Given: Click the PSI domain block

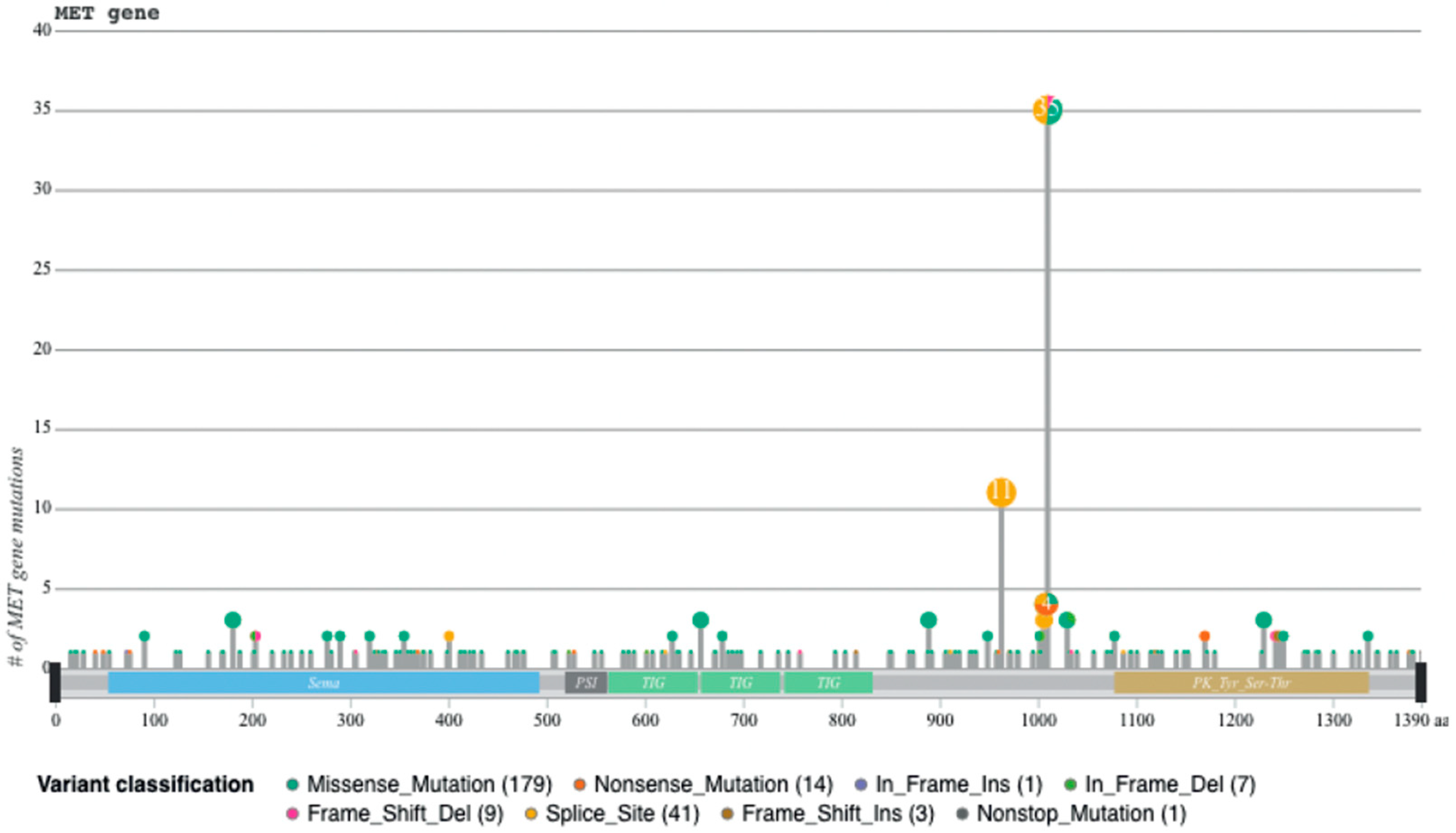Looking at the screenshot, I should click(x=586, y=683).
